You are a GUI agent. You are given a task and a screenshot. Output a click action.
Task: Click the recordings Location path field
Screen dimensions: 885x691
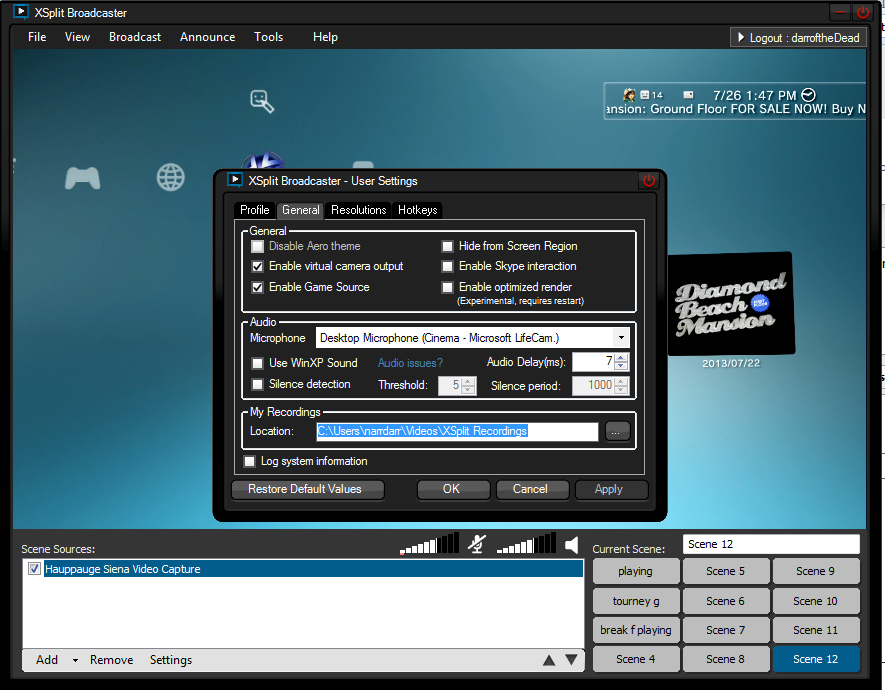pyautogui.click(x=457, y=432)
